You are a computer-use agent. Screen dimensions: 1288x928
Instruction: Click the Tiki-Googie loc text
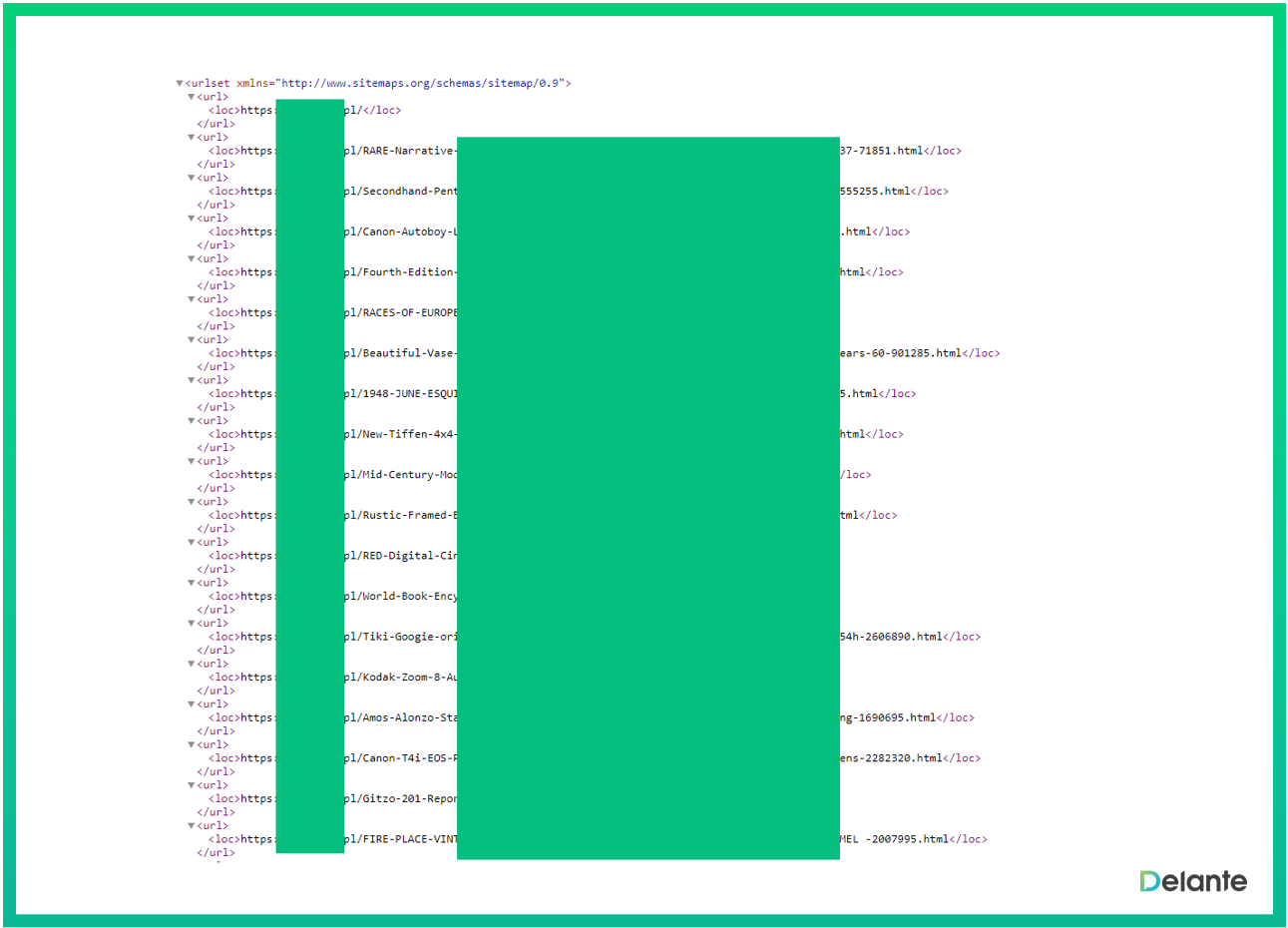pyautogui.click(x=401, y=637)
